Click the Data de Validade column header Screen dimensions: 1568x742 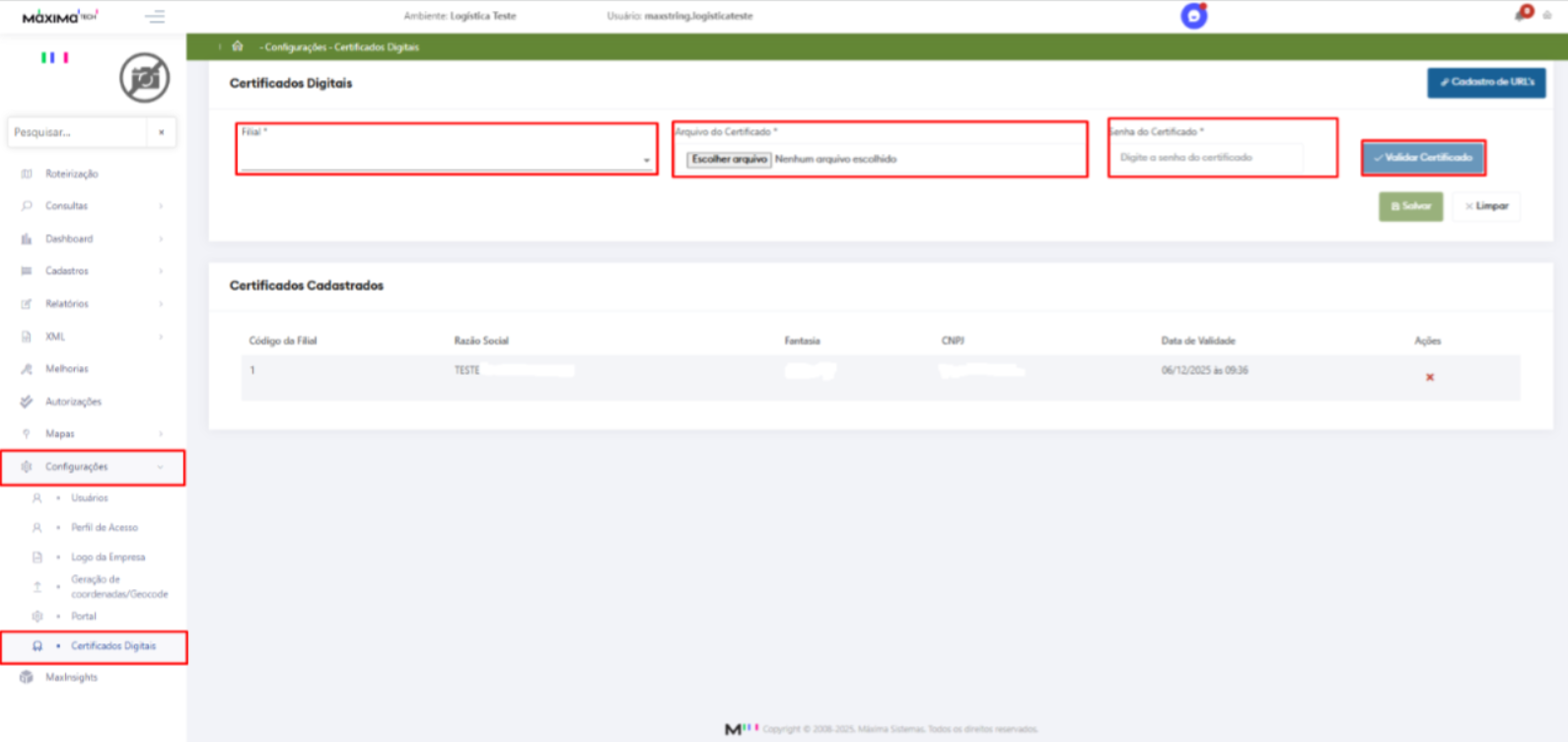pyautogui.click(x=1198, y=340)
